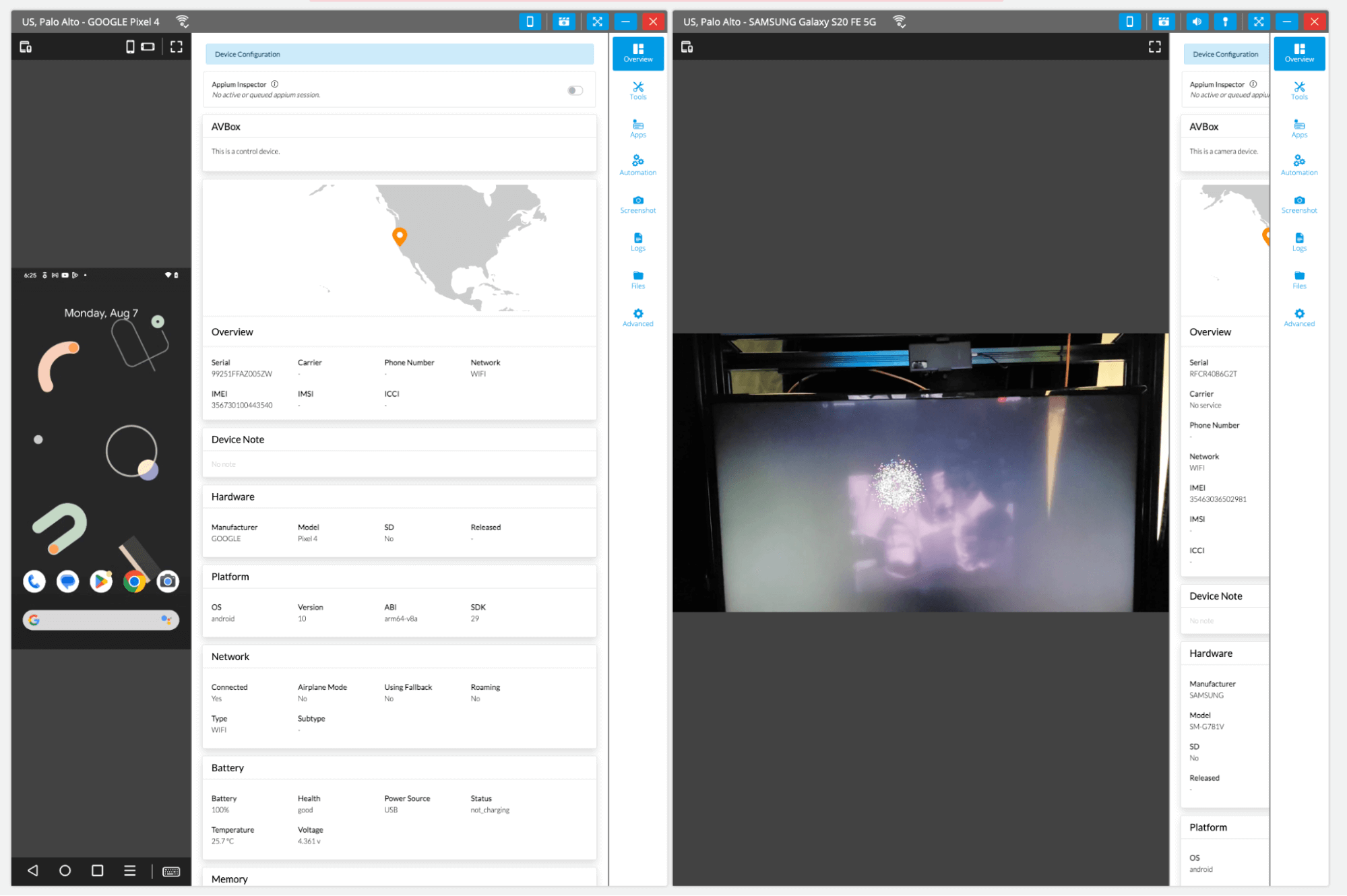The image size is (1347, 896).
Task: Open the Files panel on the Galaxy S20 sidebar
Action: [x=1298, y=280]
